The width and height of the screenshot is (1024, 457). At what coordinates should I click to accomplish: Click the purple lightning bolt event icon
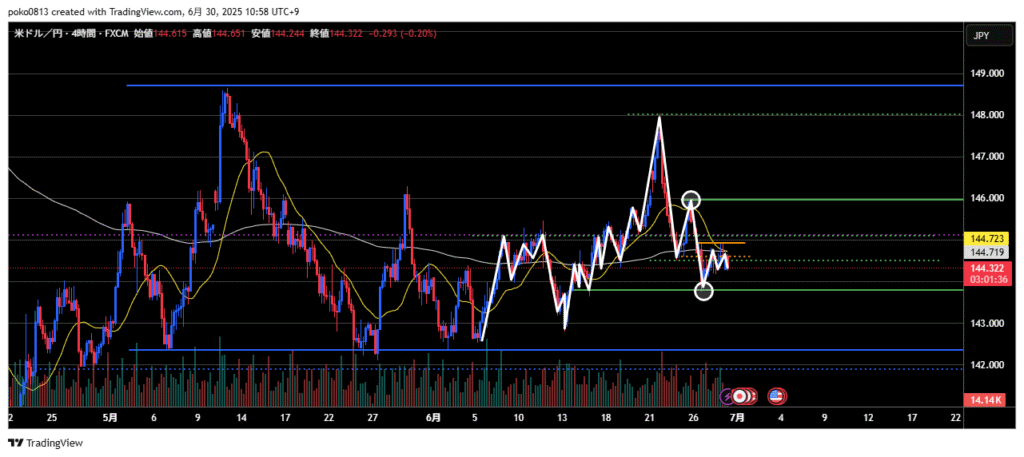pyautogui.click(x=728, y=397)
